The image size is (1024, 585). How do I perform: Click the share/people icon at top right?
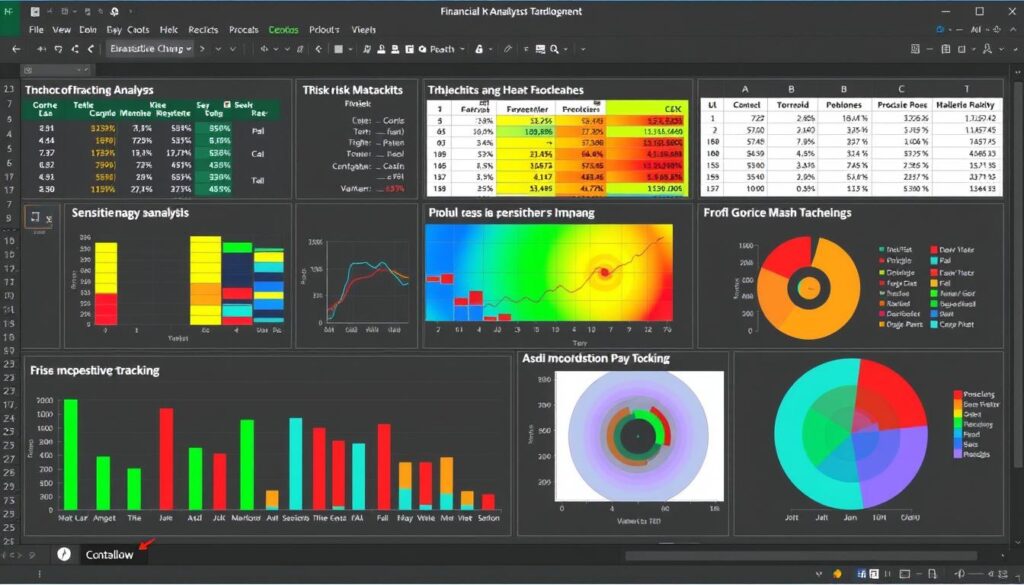click(x=997, y=28)
